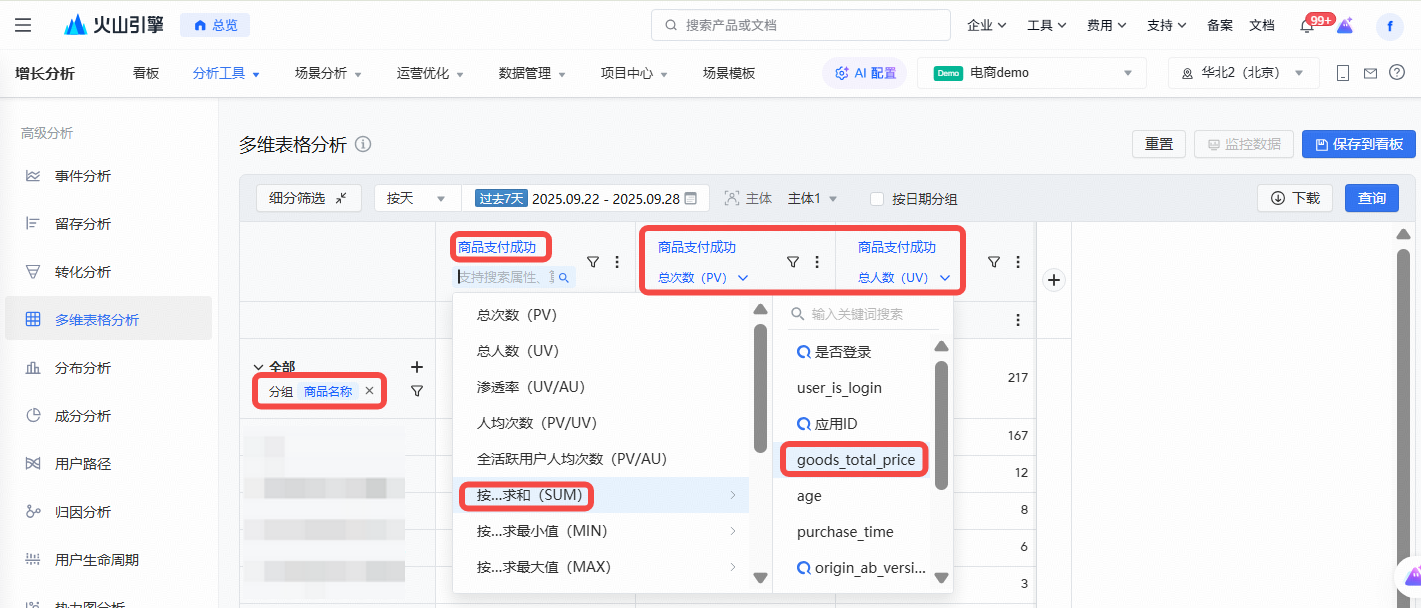The height and width of the screenshot is (608, 1421).
Task: Open the hamburger menu at top left
Action: click(23, 25)
